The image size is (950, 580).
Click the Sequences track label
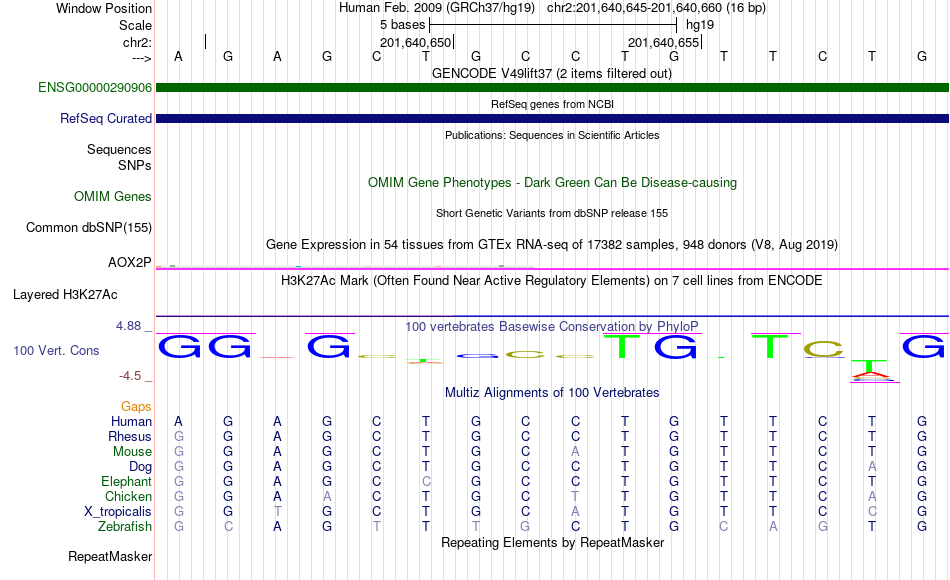point(119,149)
